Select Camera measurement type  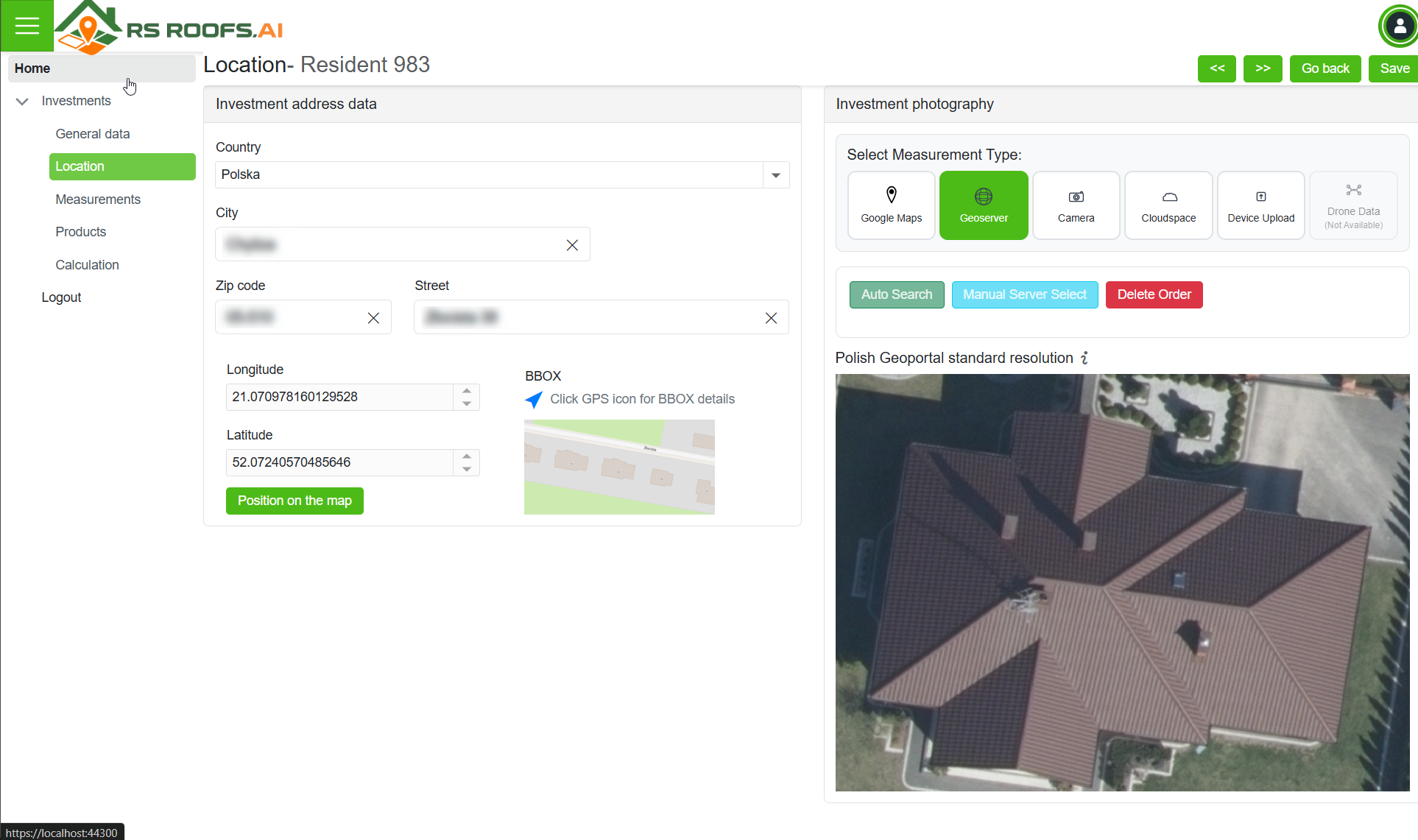coord(1076,205)
